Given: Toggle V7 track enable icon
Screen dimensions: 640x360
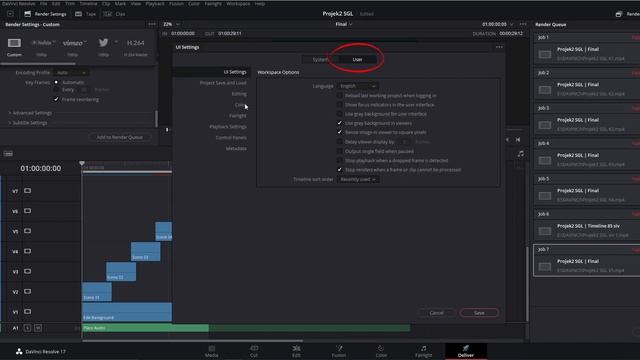Looking at the screenshot, I should click(x=27, y=191).
